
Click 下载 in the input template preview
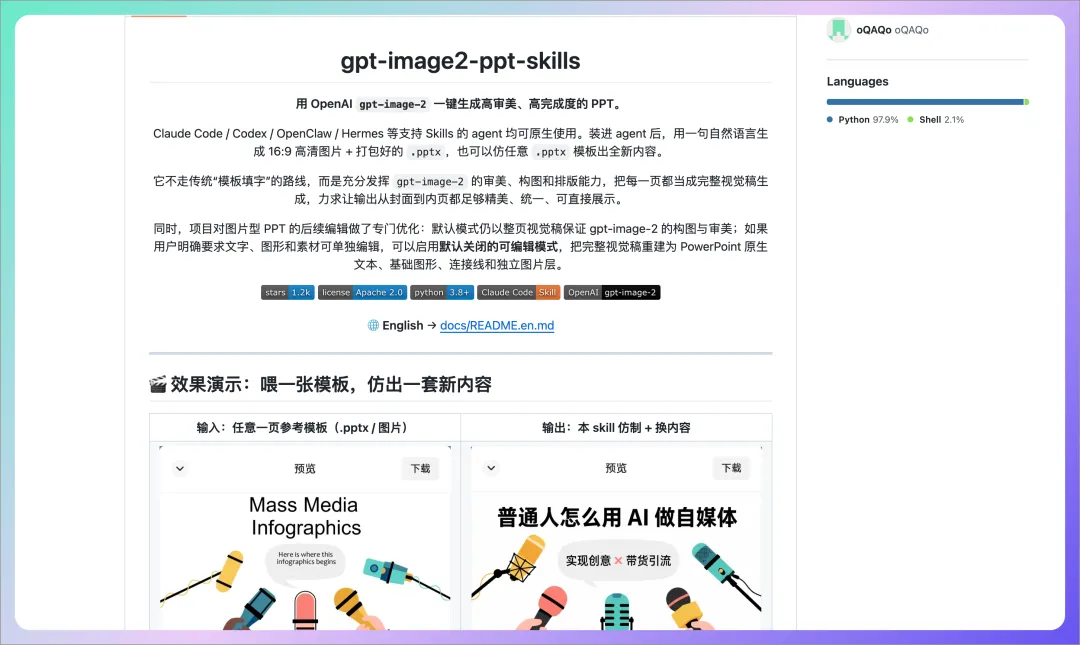pyautogui.click(x=420, y=469)
